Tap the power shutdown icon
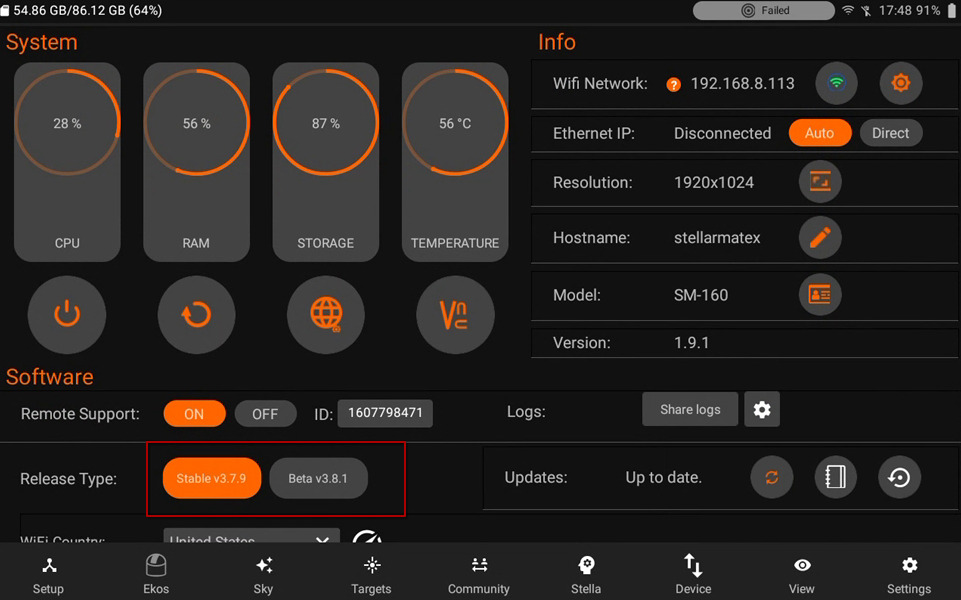This screenshot has height=600, width=961. [67, 314]
